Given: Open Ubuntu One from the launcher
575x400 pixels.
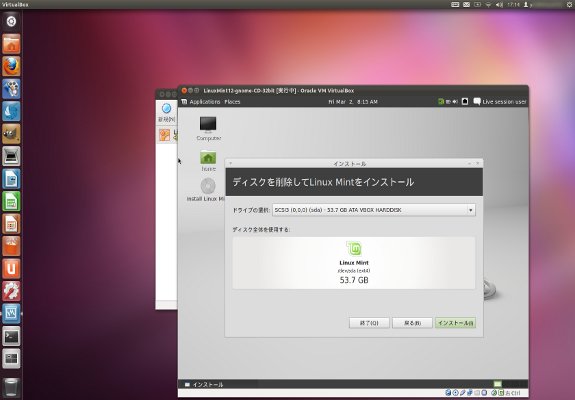Looking at the screenshot, I should point(11,269).
